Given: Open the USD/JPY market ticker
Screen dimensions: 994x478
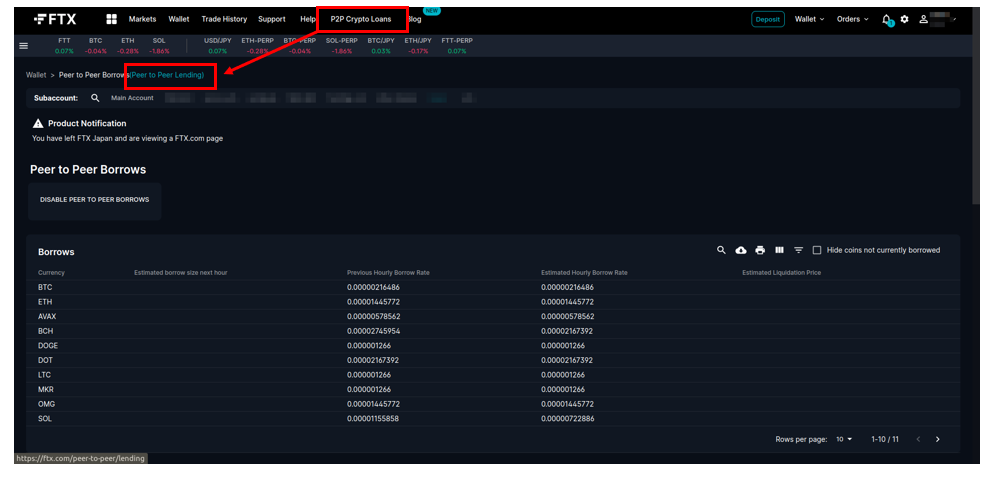Looking at the screenshot, I should (x=217, y=45).
